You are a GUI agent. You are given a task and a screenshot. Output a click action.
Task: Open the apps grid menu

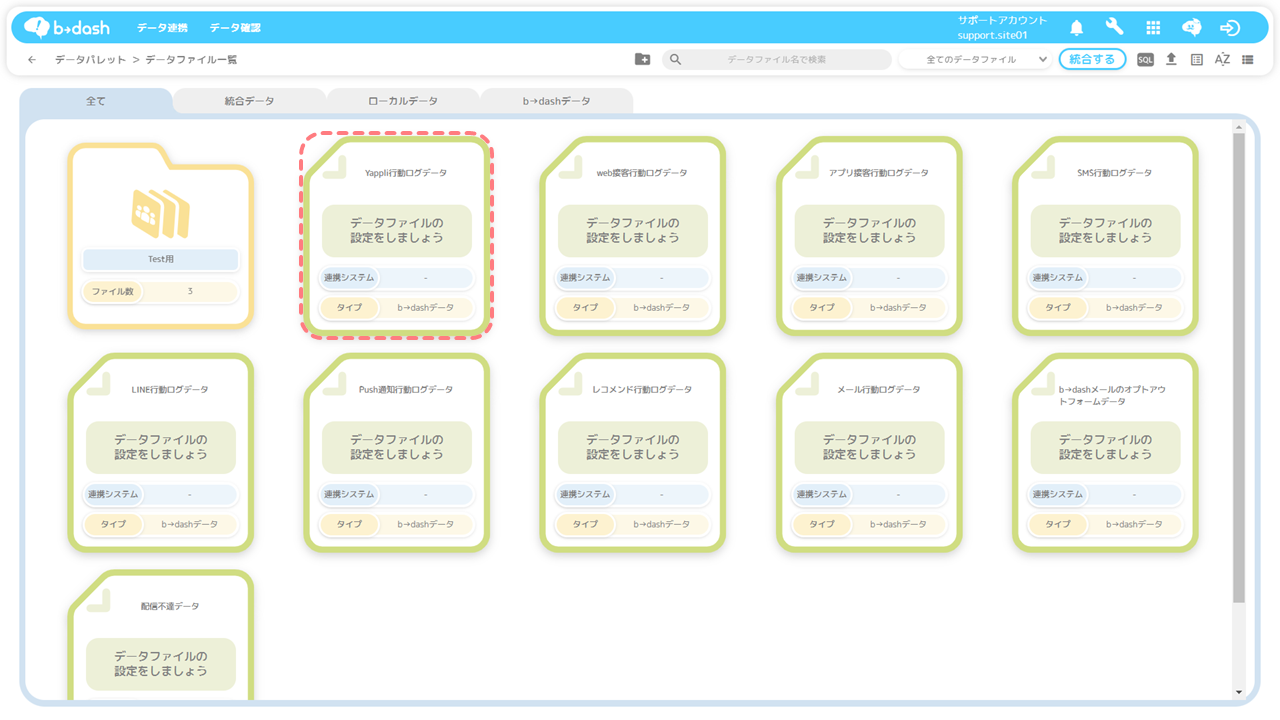(1153, 28)
